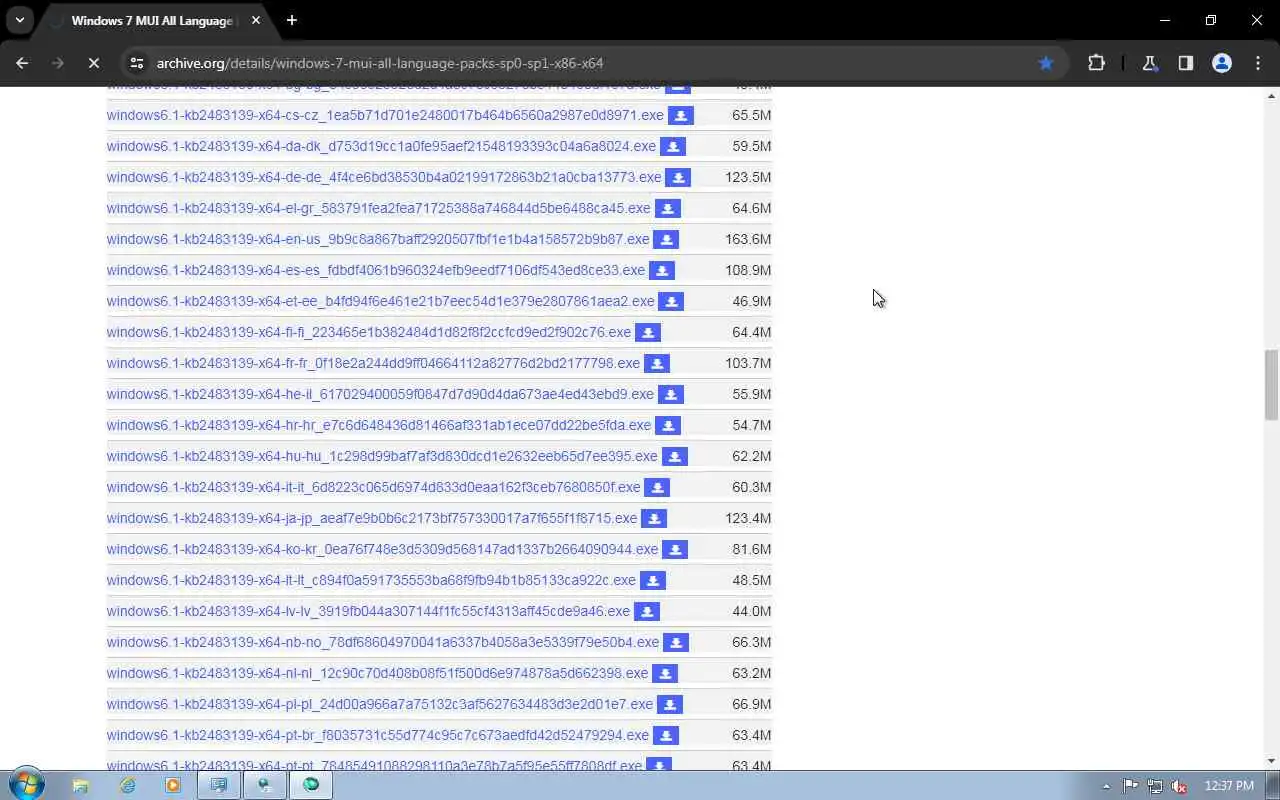Click the download icon next to es-es file
This screenshot has height=800, width=1280.
coord(662,271)
